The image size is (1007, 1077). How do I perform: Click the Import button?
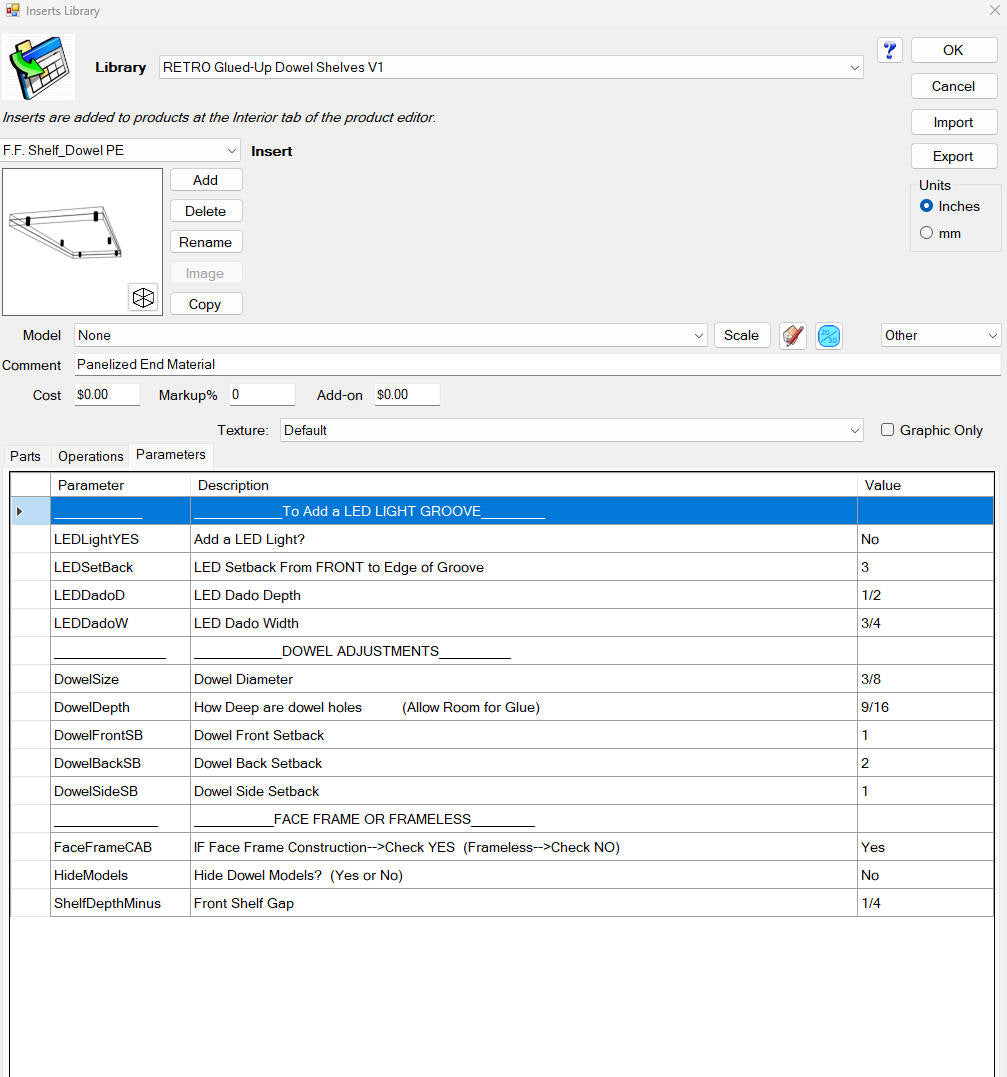953,122
